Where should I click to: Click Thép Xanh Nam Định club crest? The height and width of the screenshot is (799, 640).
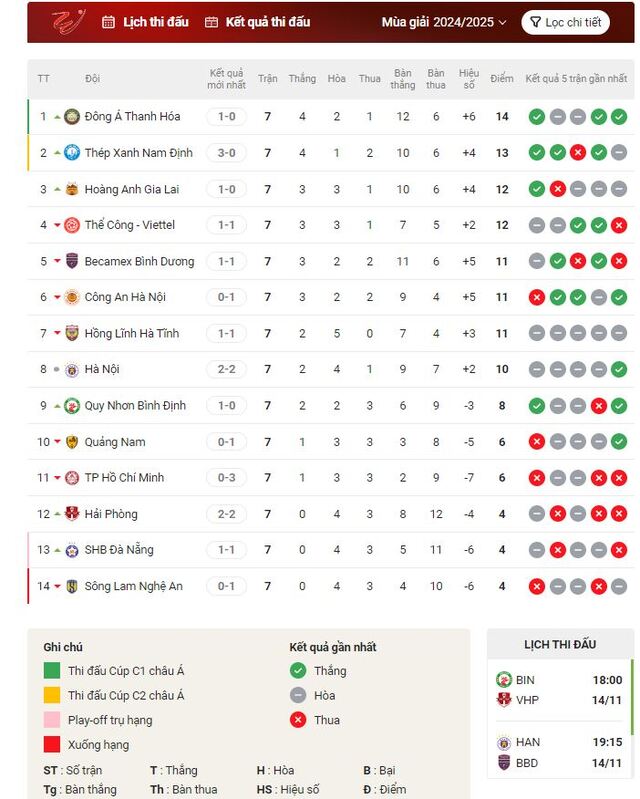[72, 153]
